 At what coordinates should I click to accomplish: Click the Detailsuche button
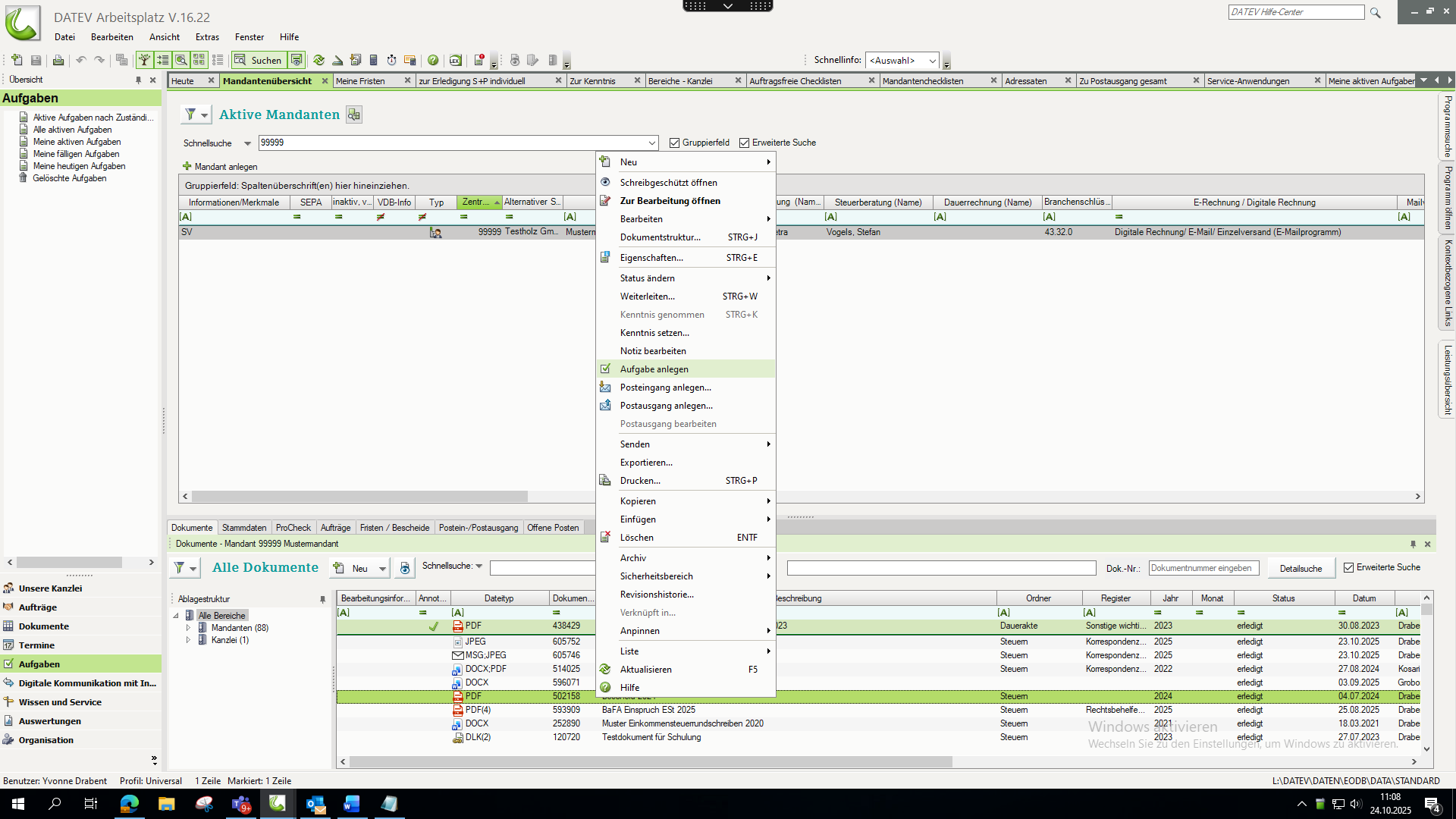click(x=1301, y=568)
